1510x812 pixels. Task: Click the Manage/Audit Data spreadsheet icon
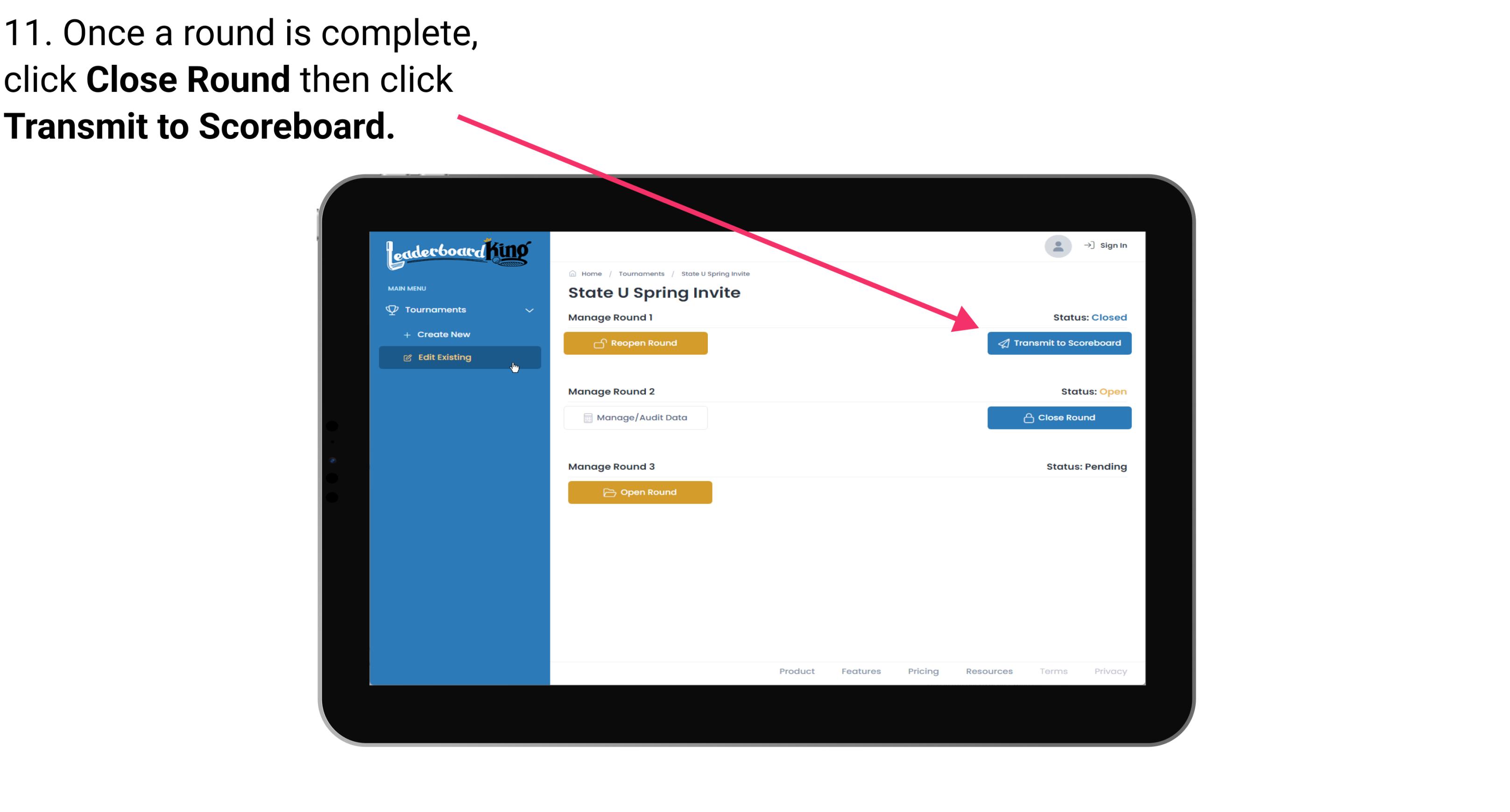pyautogui.click(x=587, y=417)
